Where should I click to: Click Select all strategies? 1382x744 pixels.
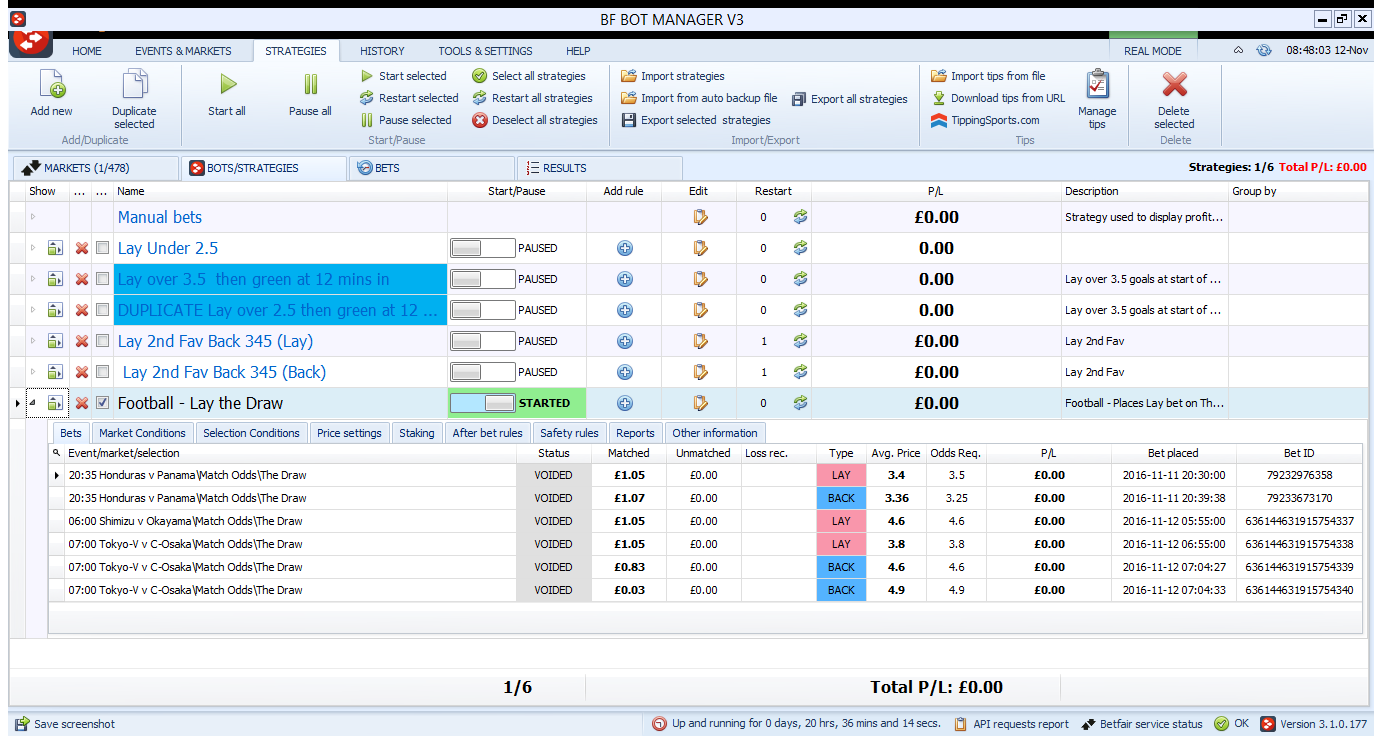(529, 76)
